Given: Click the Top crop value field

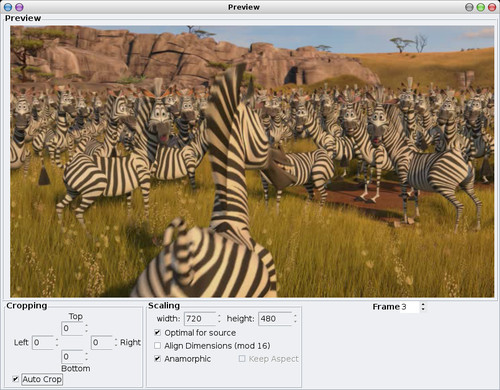Looking at the screenshot, I should click(72, 328).
